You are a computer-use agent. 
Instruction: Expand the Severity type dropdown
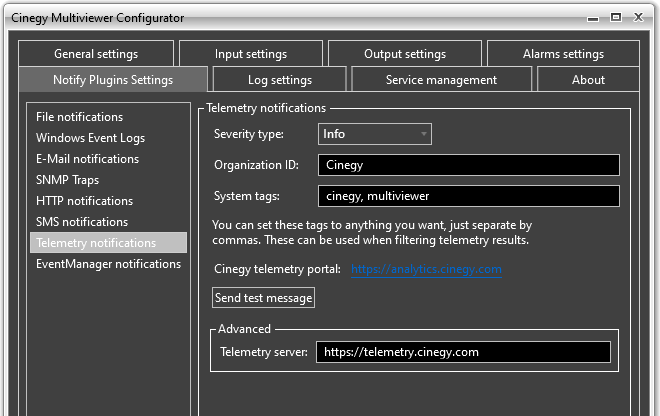click(375, 134)
